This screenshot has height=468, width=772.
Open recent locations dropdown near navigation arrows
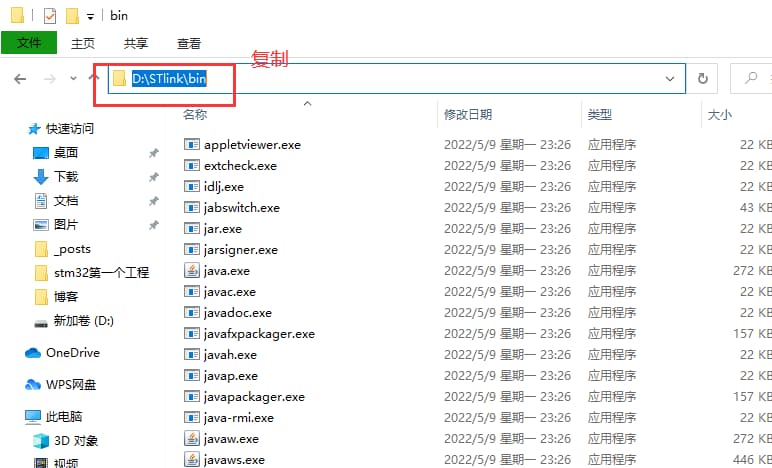(x=73, y=79)
